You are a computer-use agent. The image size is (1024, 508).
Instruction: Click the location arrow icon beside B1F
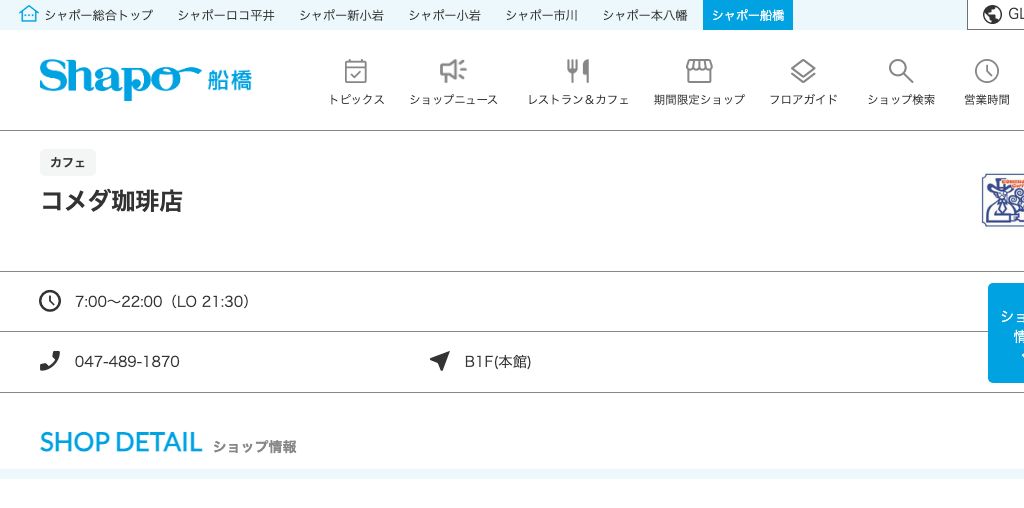[440, 360]
